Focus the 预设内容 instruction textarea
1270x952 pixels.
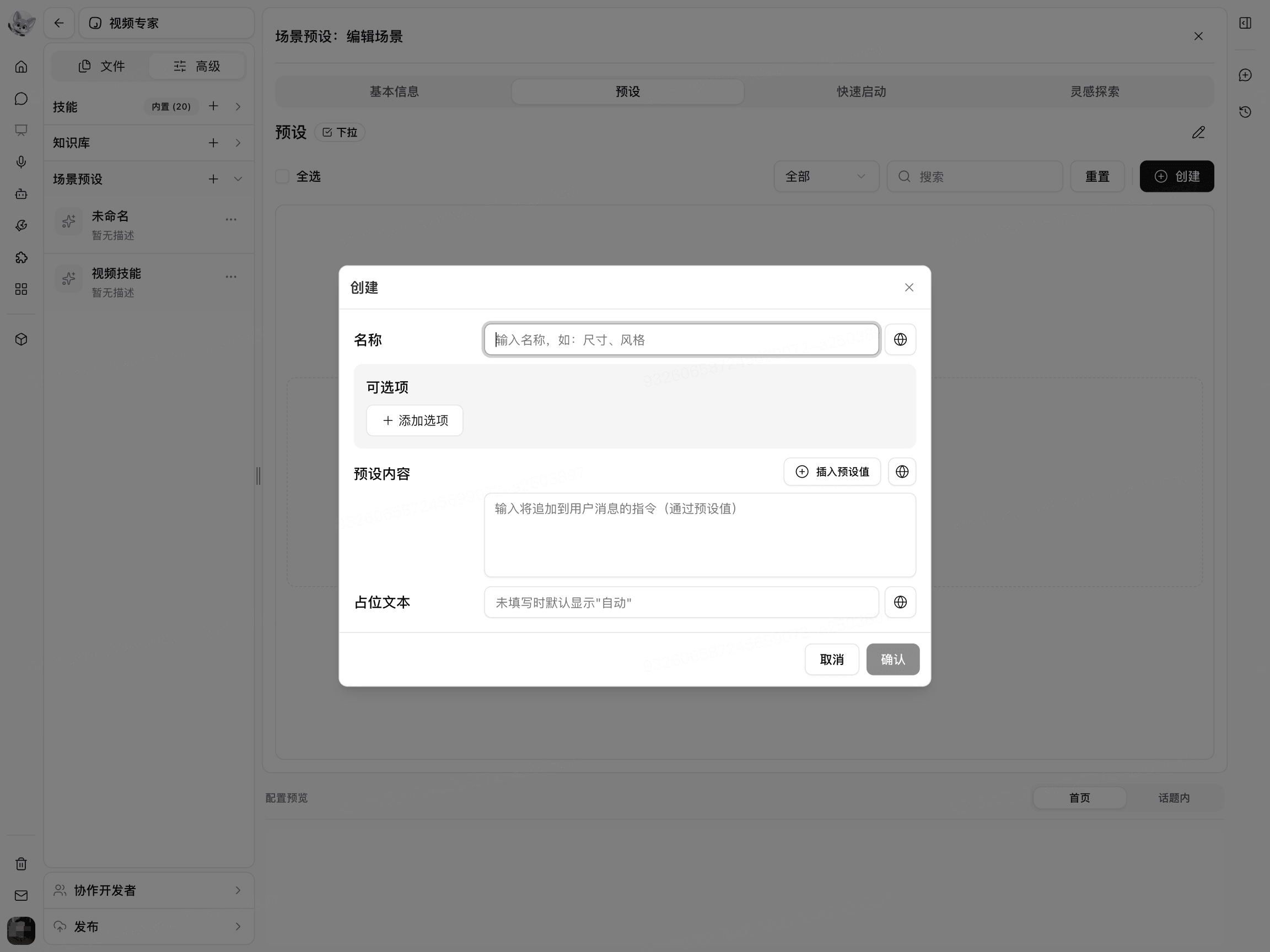click(700, 535)
